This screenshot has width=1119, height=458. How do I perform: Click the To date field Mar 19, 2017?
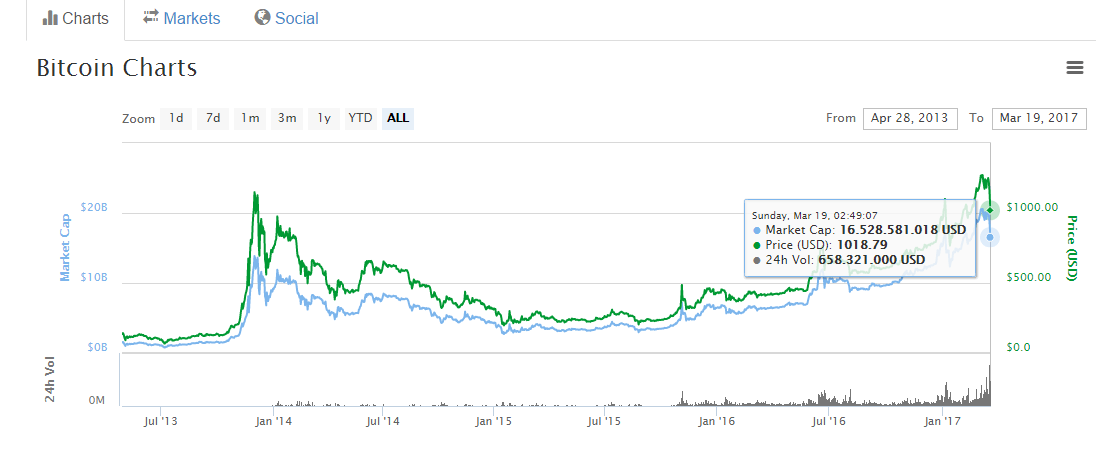pyautogui.click(x=1039, y=118)
